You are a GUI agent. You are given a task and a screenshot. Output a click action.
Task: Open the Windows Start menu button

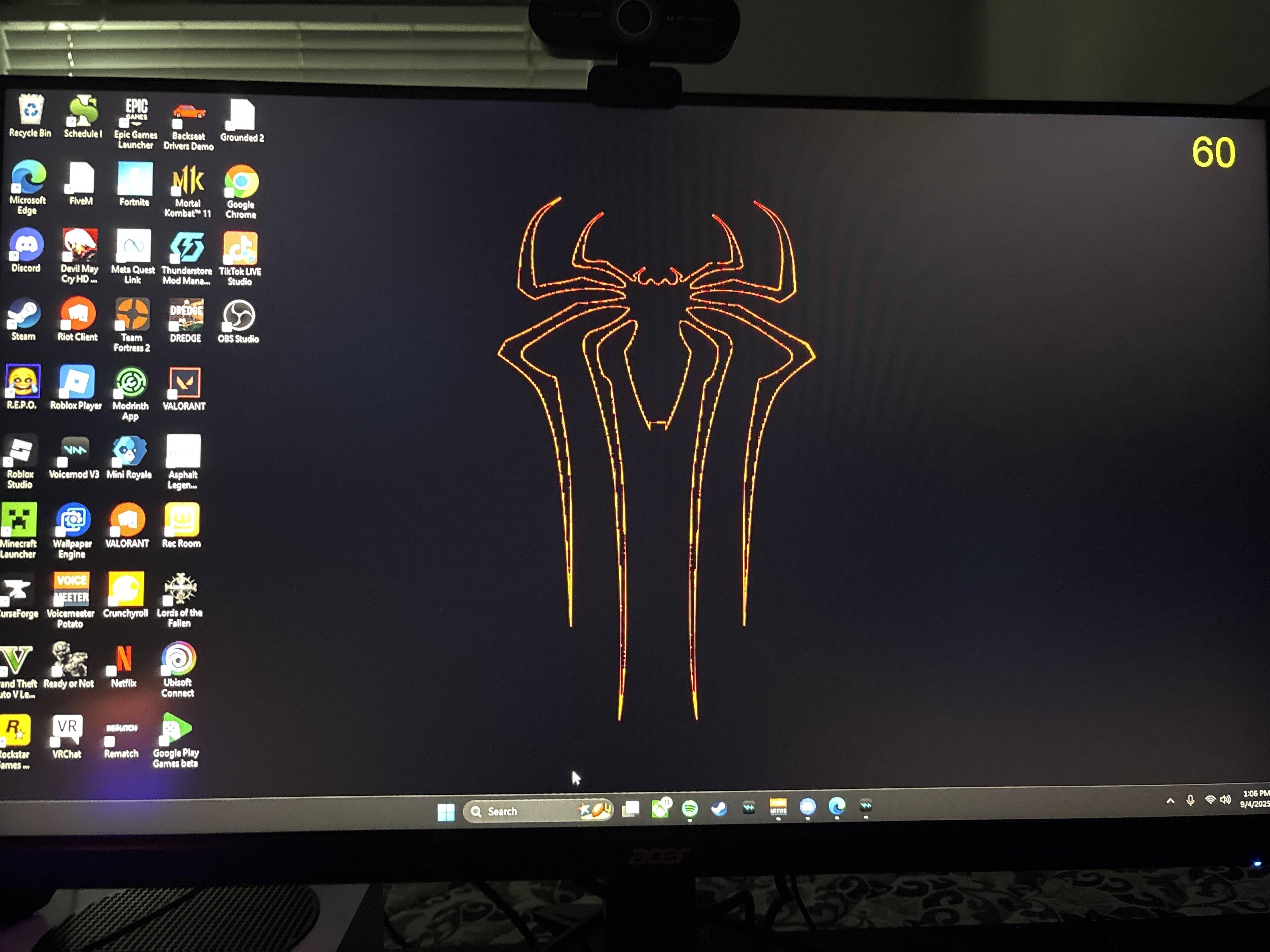(x=445, y=812)
